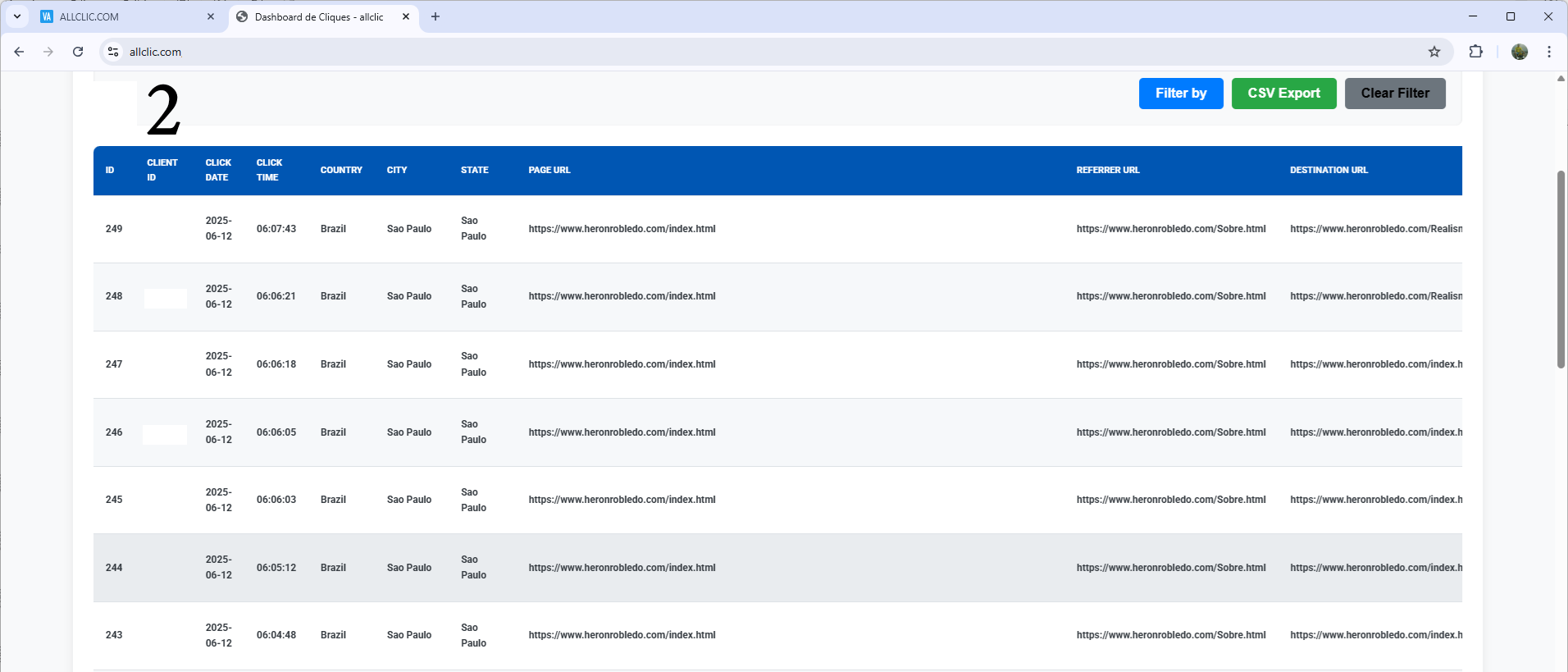Image resolution: width=1568 pixels, height=672 pixels.
Task: Click the click date in row 249
Action: tap(219, 229)
